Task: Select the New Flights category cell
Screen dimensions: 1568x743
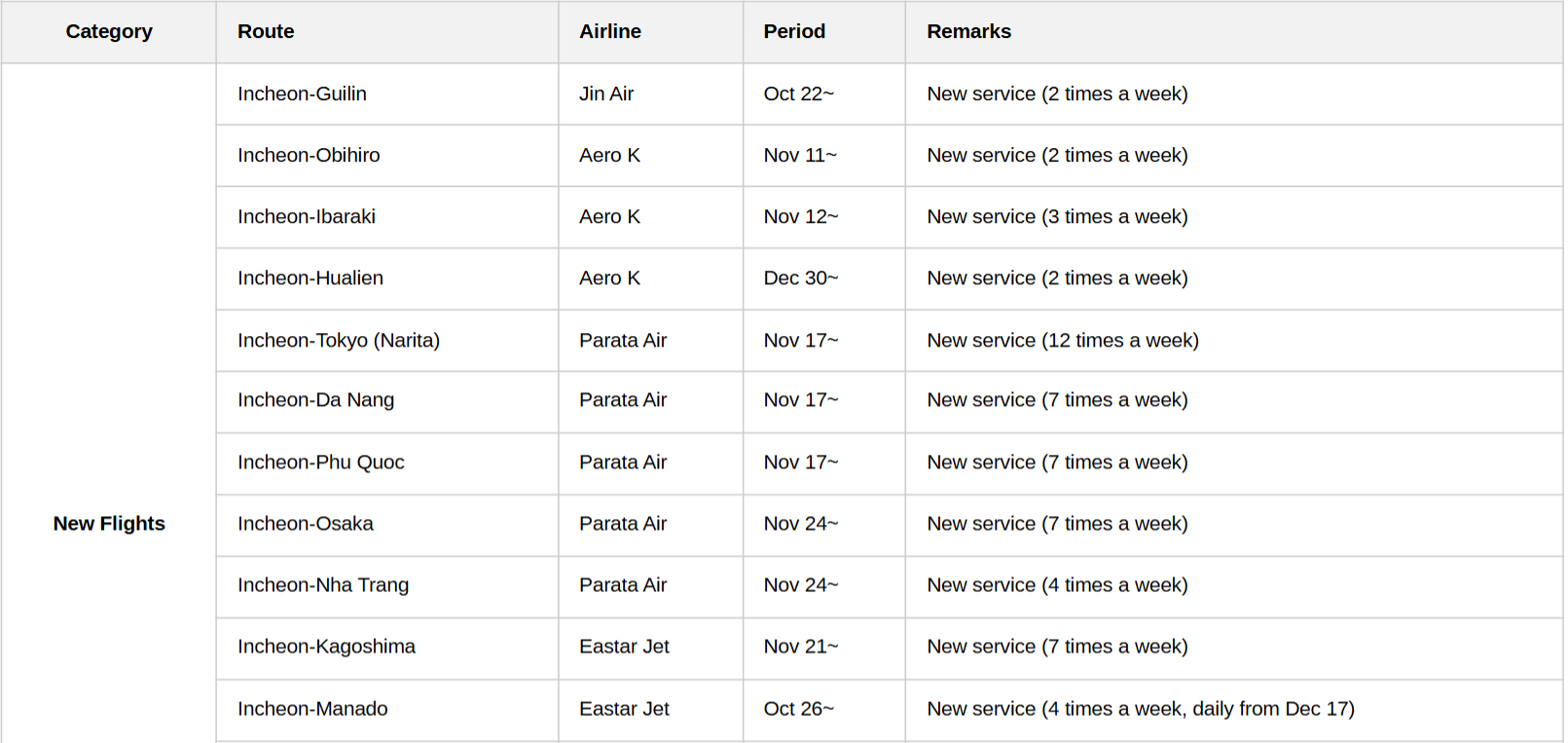Action: 109,523
